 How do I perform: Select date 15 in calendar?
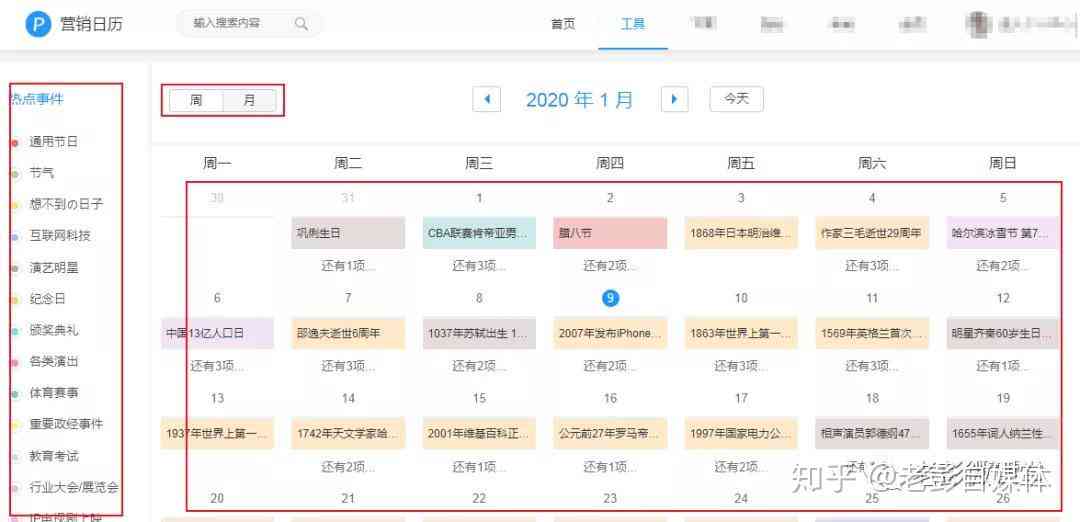(479, 398)
